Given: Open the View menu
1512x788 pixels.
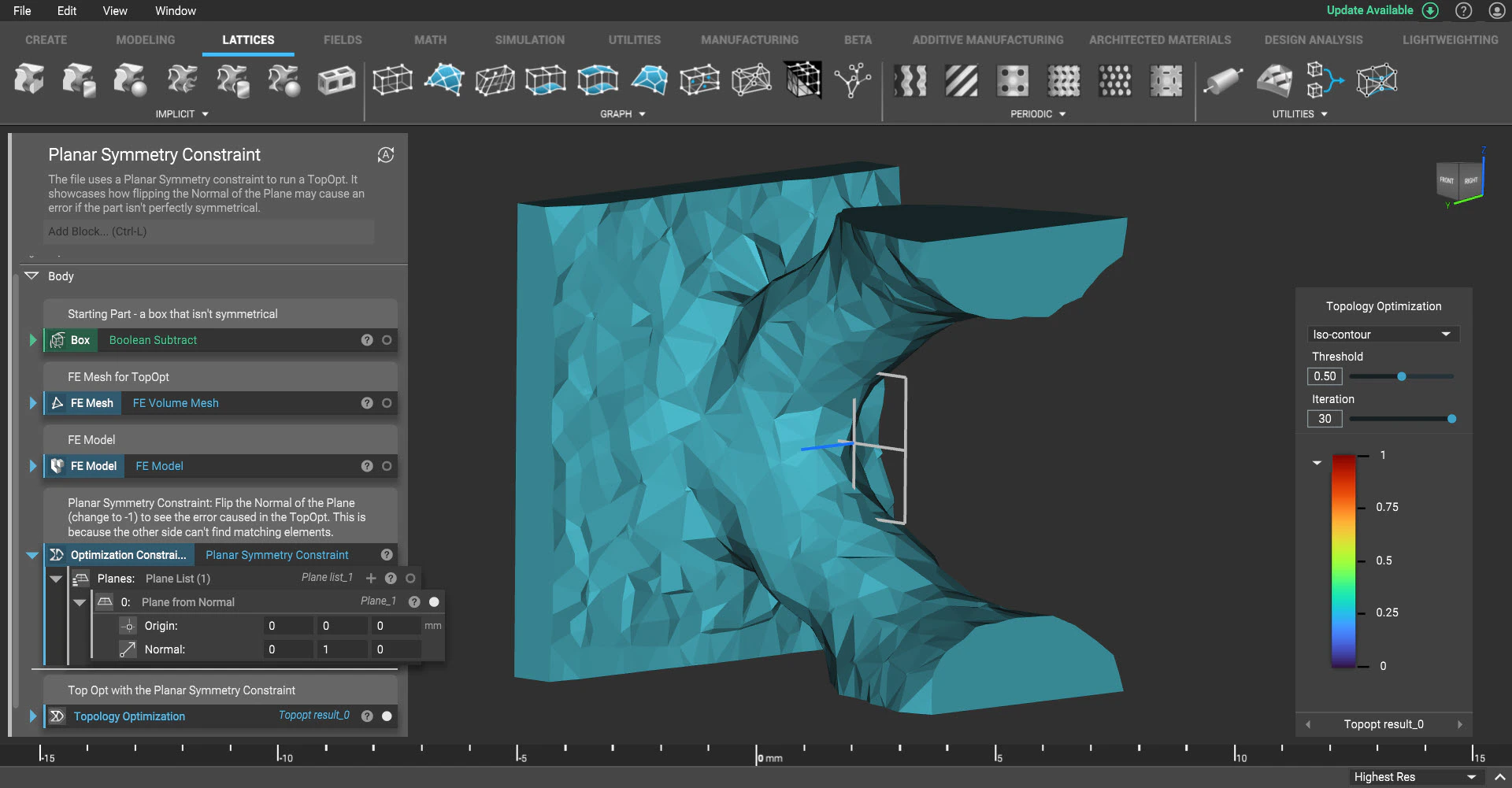Looking at the screenshot, I should pyautogui.click(x=114, y=10).
